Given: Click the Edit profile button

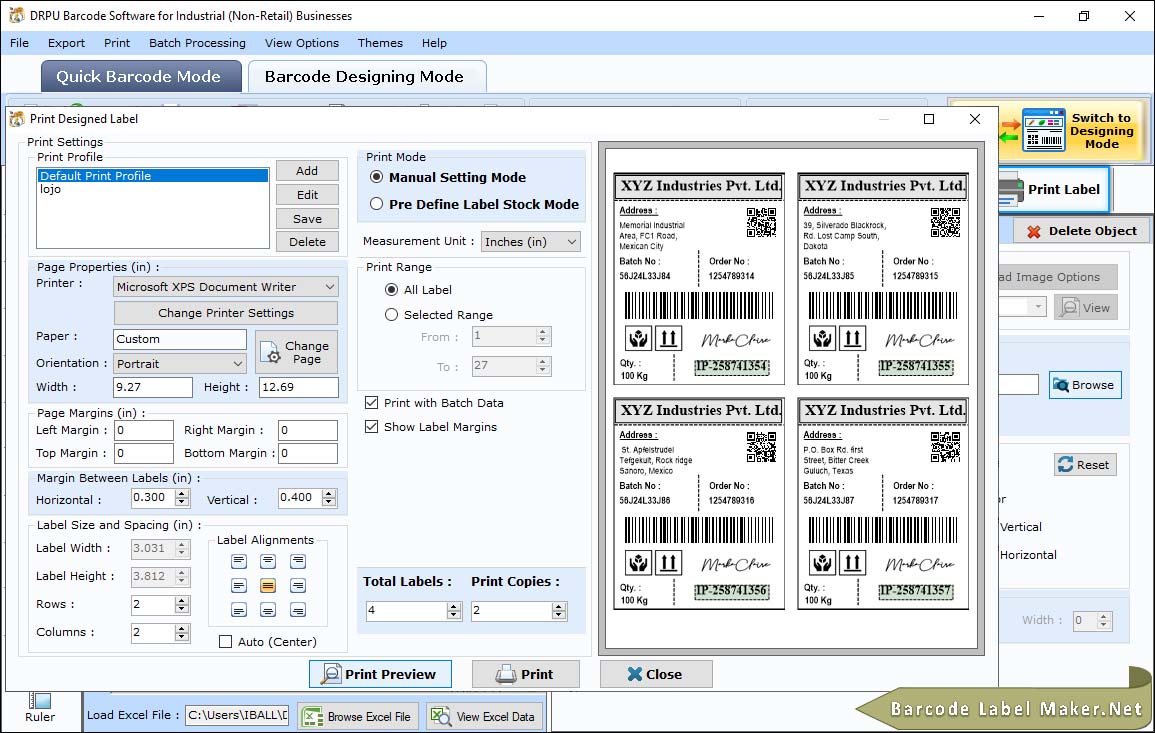Looking at the screenshot, I should coord(307,194).
